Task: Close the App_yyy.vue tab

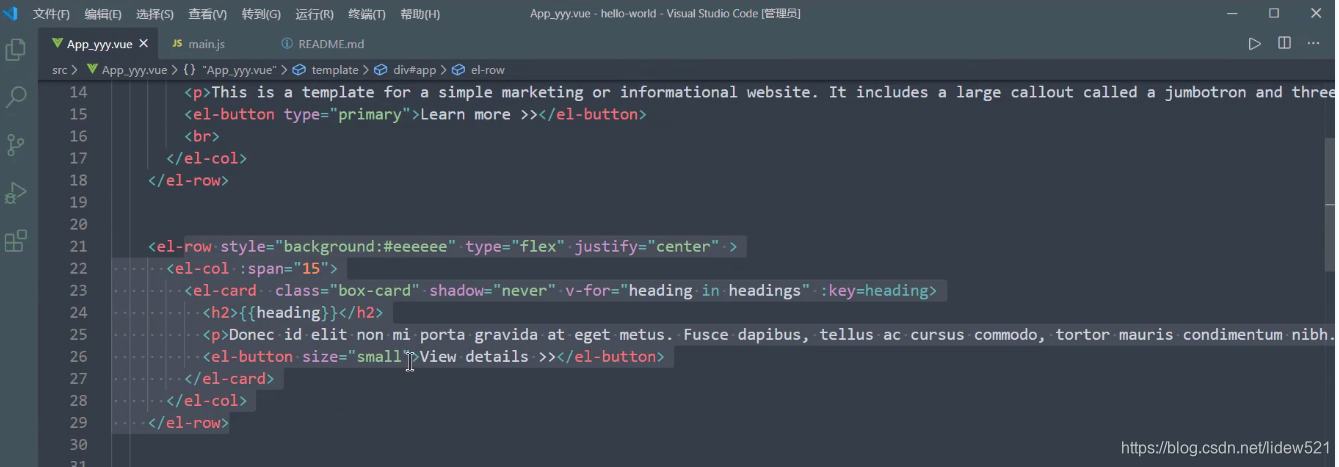Action: point(144,44)
